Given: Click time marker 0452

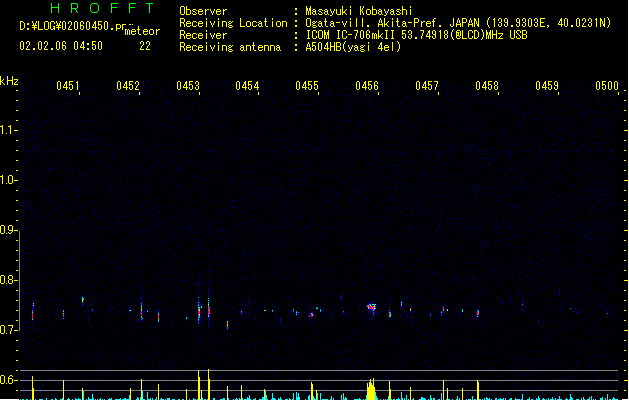Looking at the screenshot, I should click(x=128, y=86).
